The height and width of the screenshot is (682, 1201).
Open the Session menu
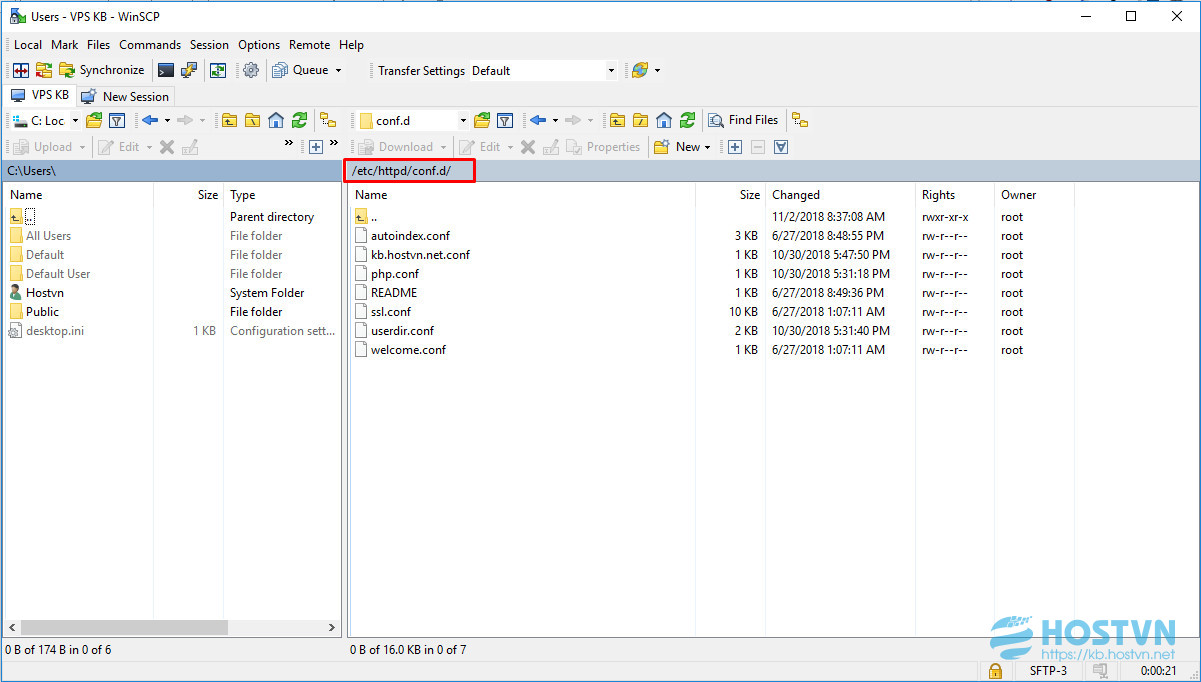(x=209, y=45)
